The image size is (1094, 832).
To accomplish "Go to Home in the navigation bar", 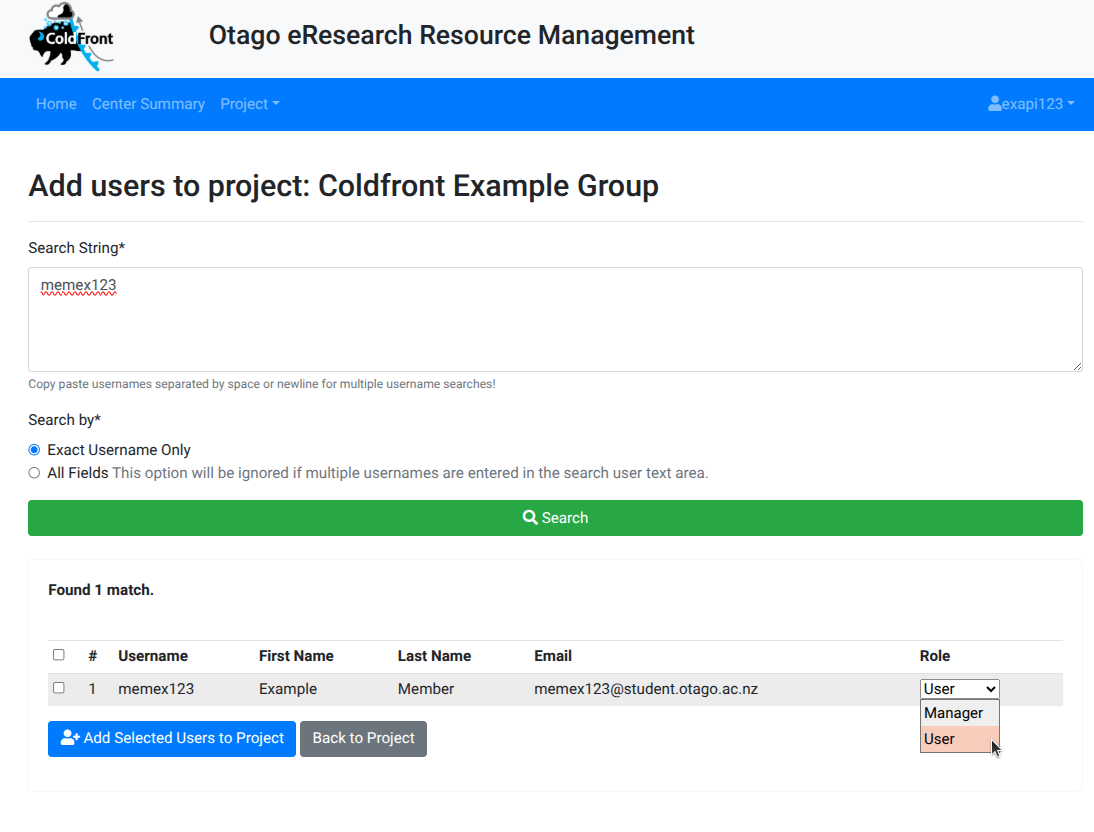I will pos(56,104).
